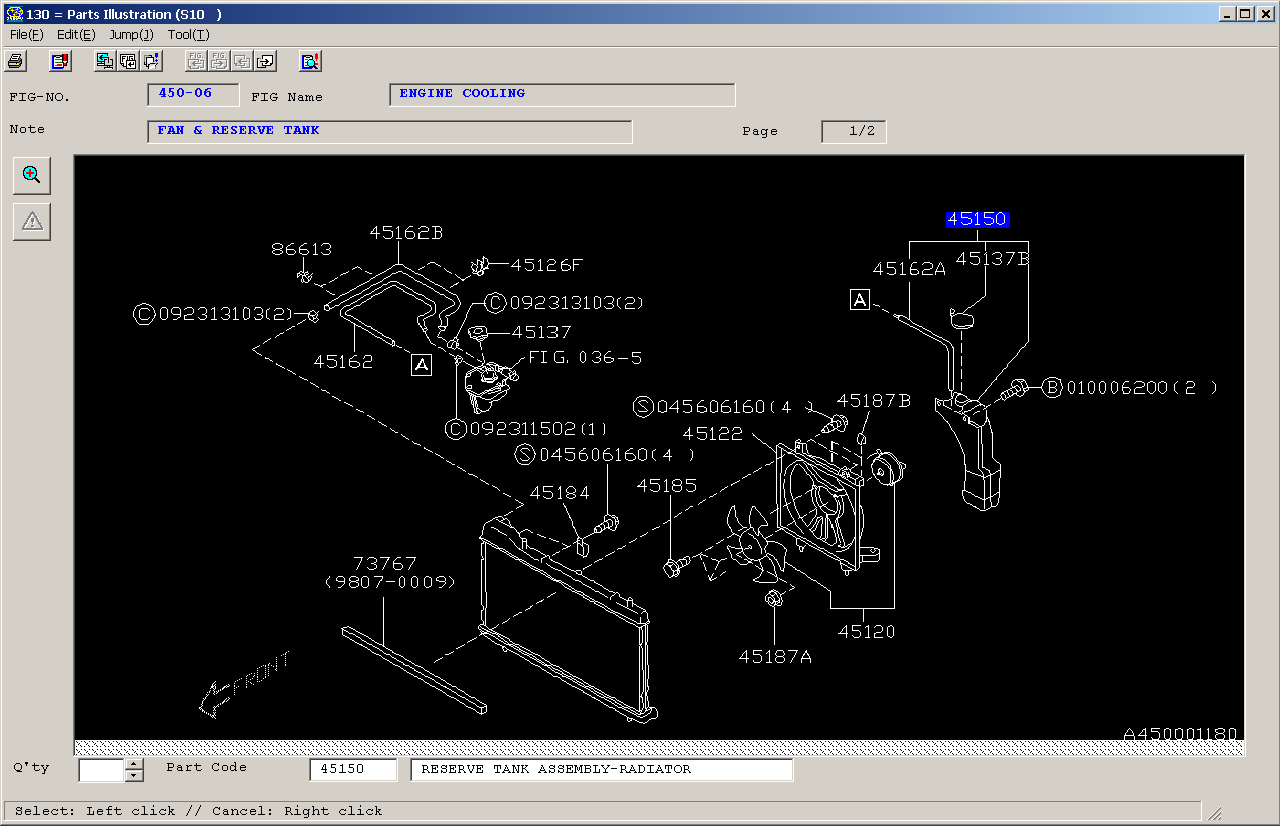The height and width of the screenshot is (826, 1280).
Task: Click the greyed FIG previous-figure icon
Action: 196,61
